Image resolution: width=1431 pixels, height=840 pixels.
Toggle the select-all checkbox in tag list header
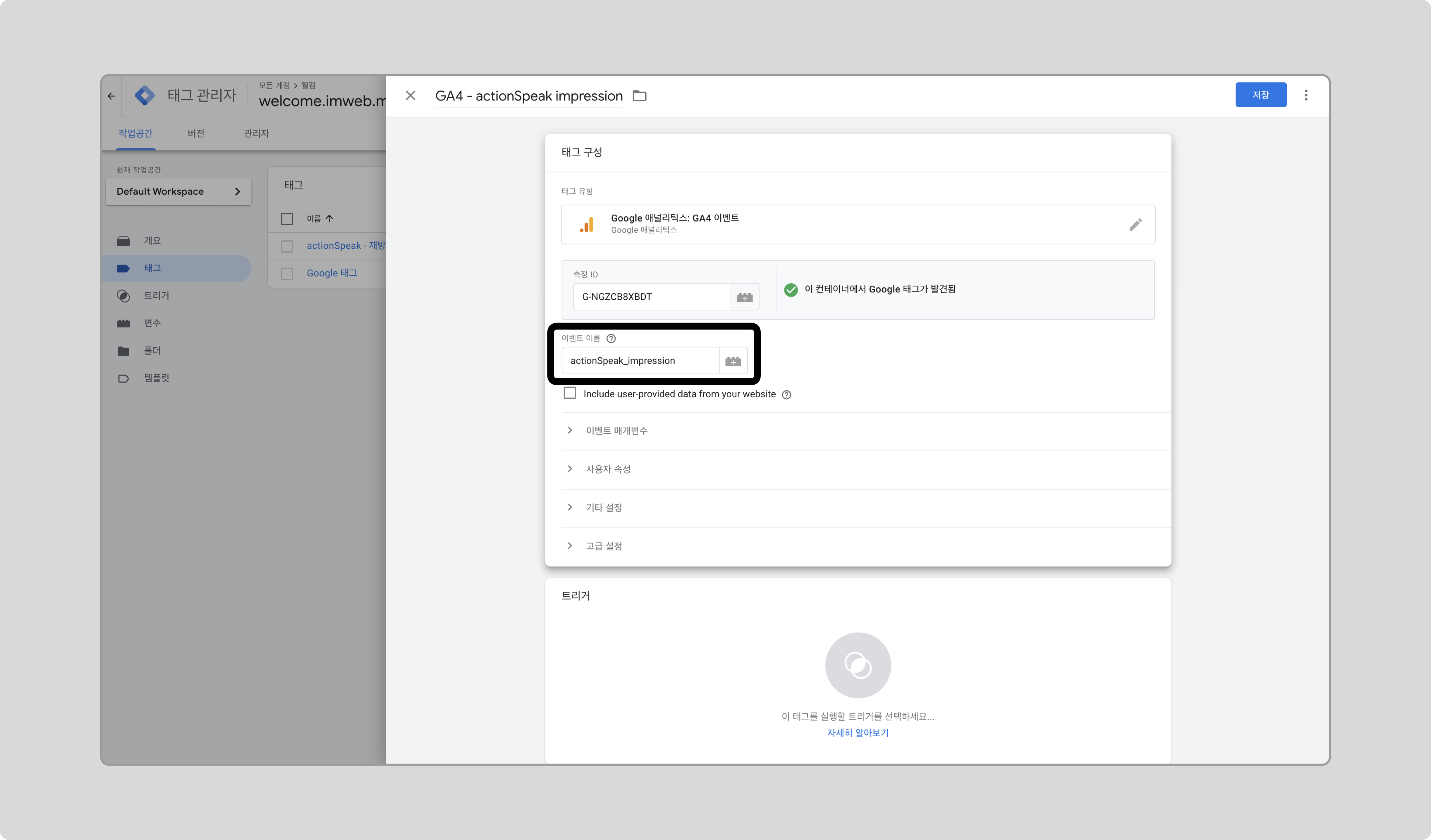tap(287, 219)
